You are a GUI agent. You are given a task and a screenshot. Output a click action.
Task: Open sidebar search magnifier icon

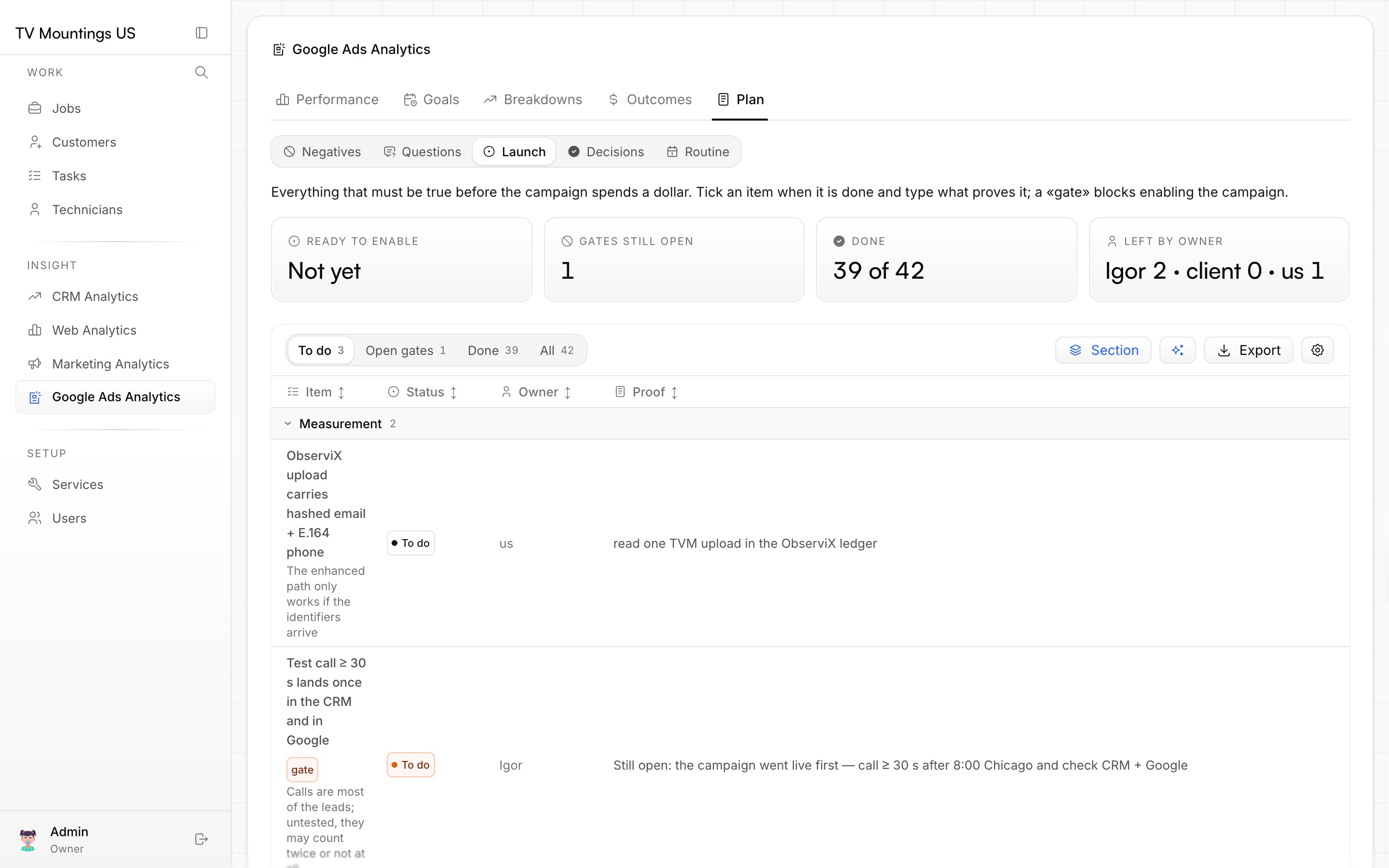pyautogui.click(x=202, y=72)
